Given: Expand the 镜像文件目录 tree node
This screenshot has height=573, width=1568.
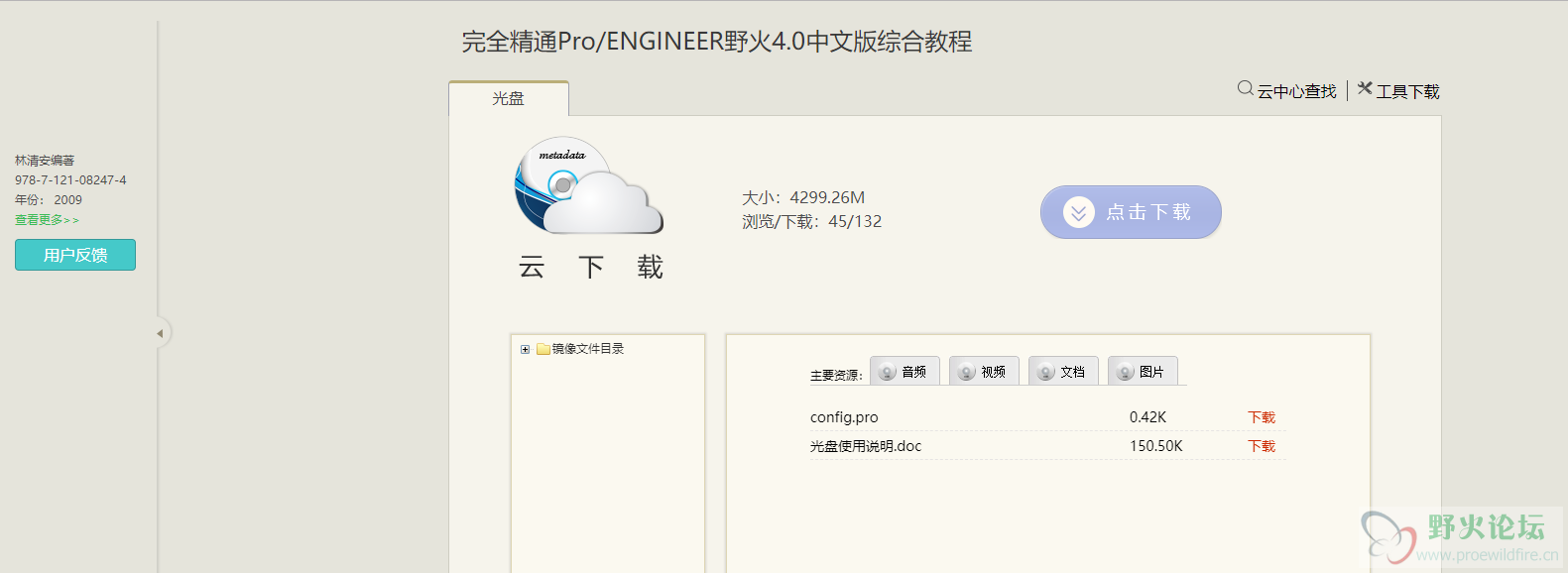Looking at the screenshot, I should coord(525,349).
